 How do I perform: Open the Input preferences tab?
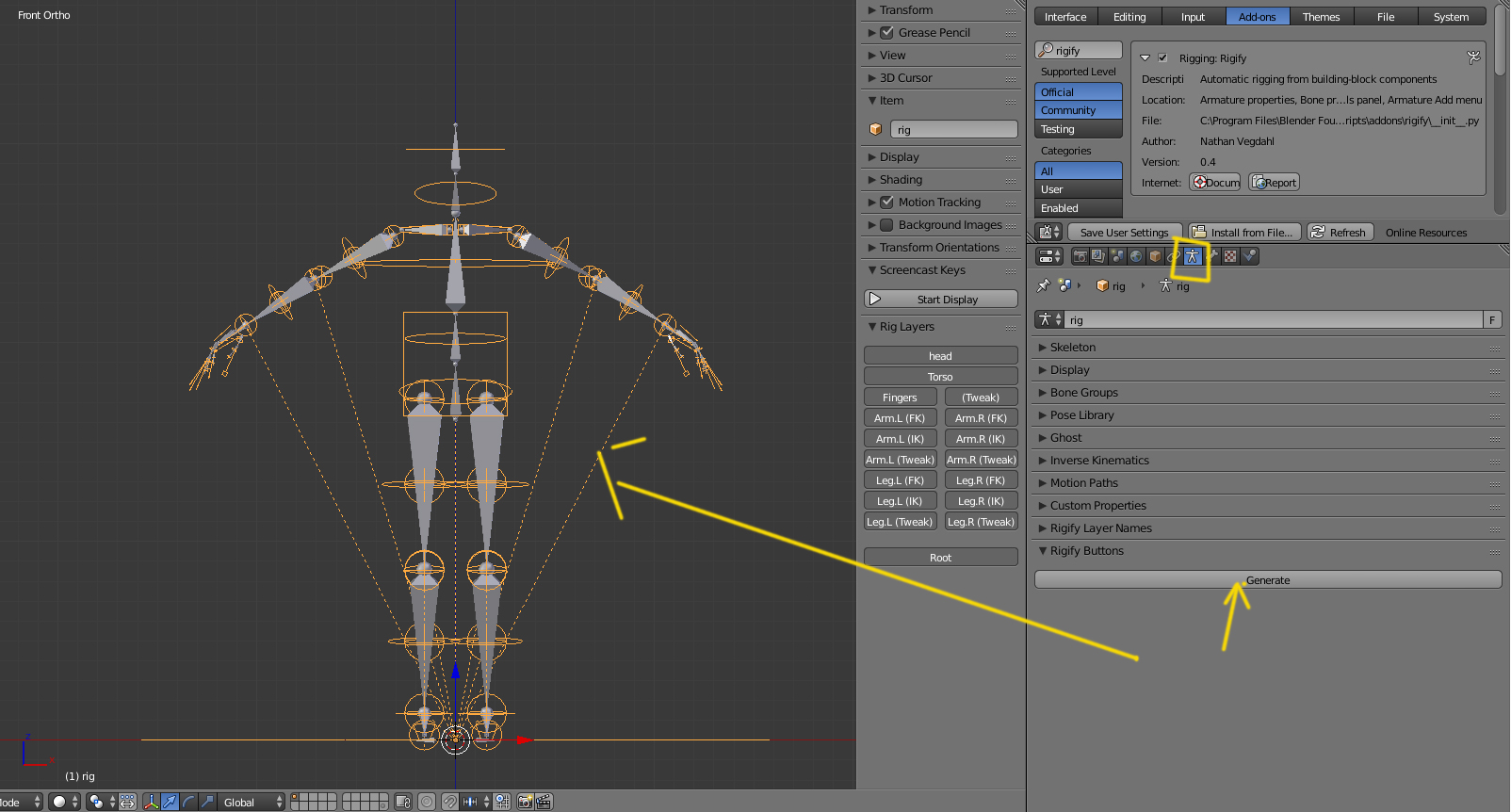1193,17
